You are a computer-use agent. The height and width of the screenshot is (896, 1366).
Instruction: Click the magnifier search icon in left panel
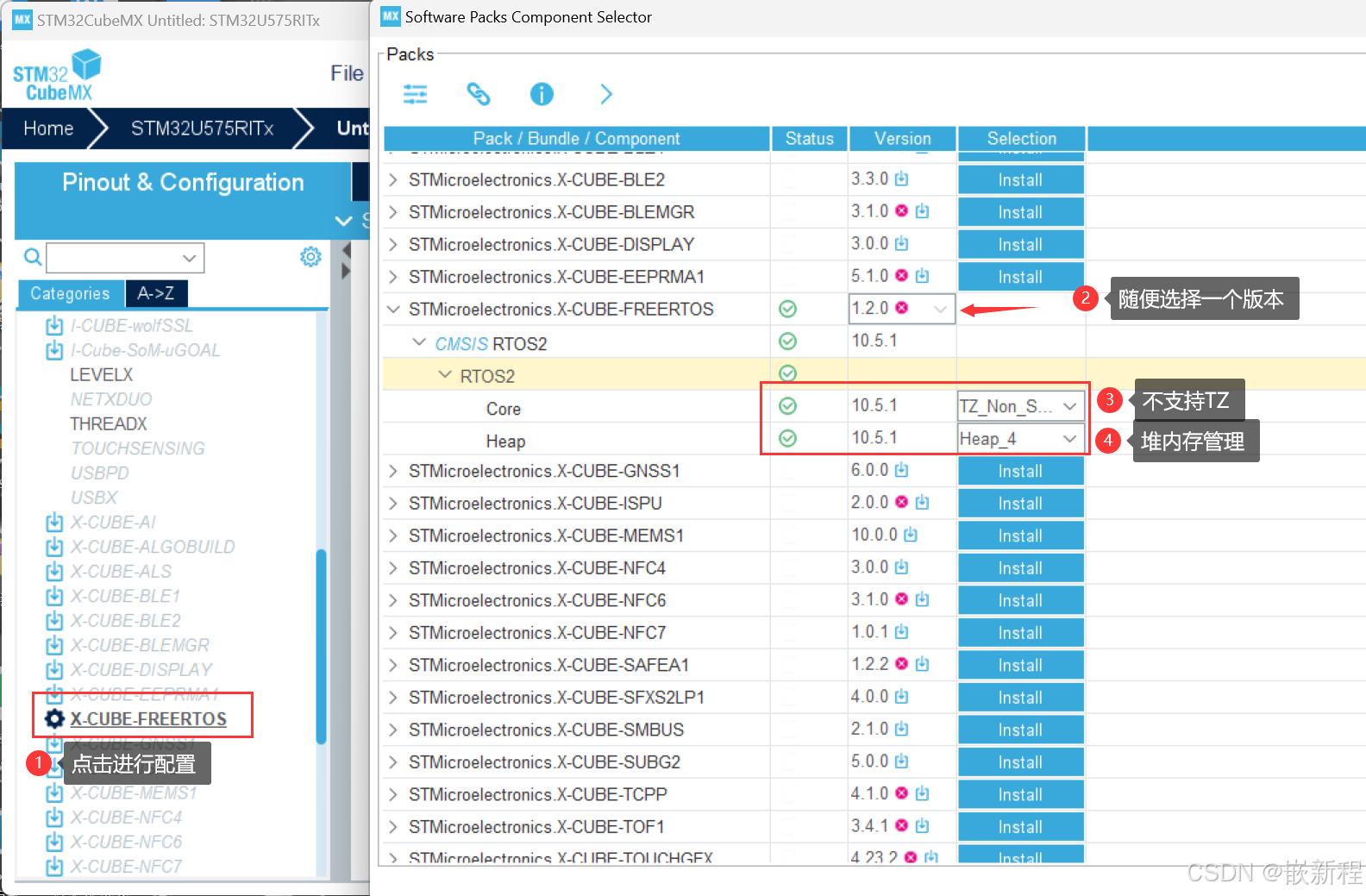(33, 256)
